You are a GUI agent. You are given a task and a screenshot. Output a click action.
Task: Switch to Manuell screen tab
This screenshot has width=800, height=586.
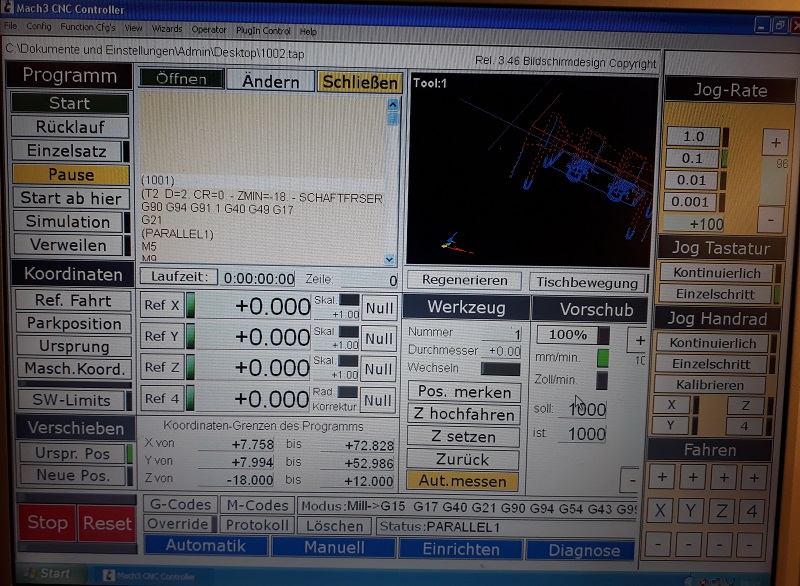(x=334, y=547)
